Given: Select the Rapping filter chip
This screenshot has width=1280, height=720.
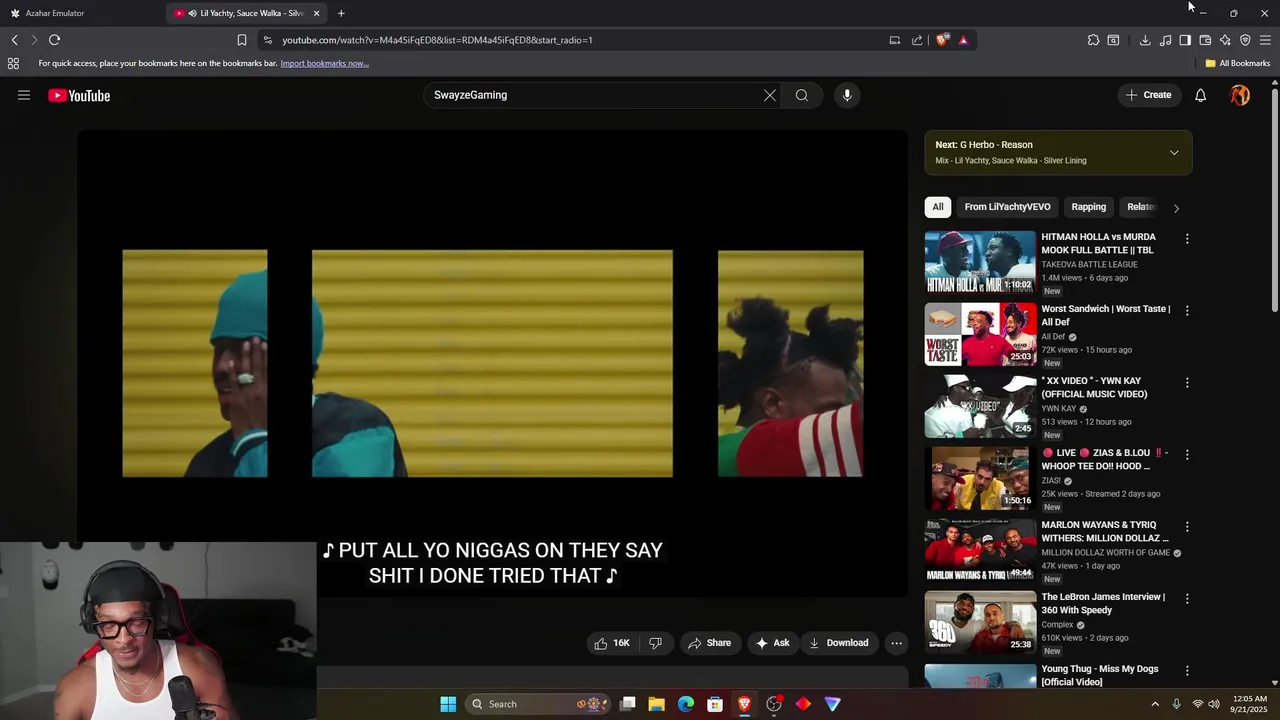Looking at the screenshot, I should pos(1089,207).
